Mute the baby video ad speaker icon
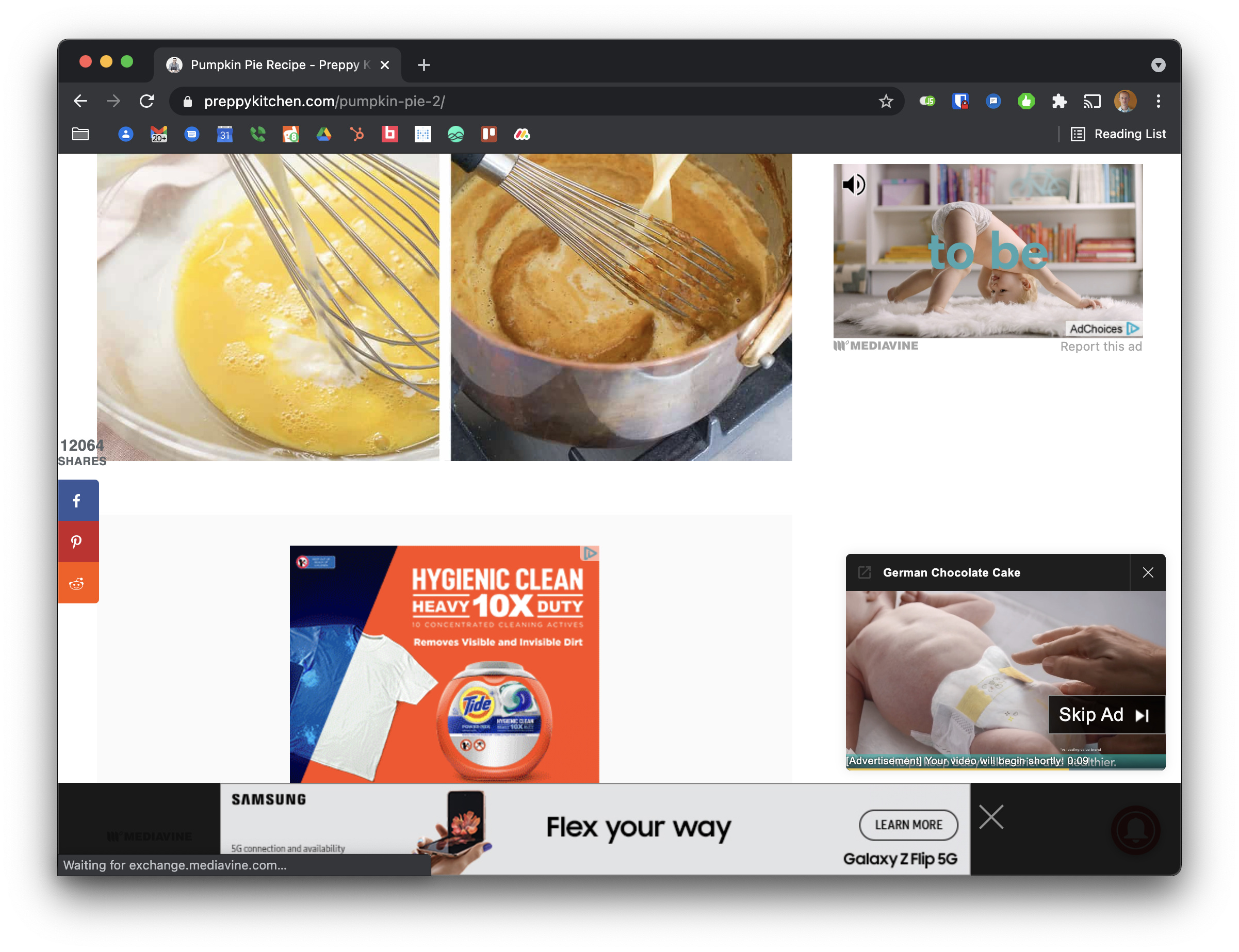1239x952 pixels. tap(854, 185)
